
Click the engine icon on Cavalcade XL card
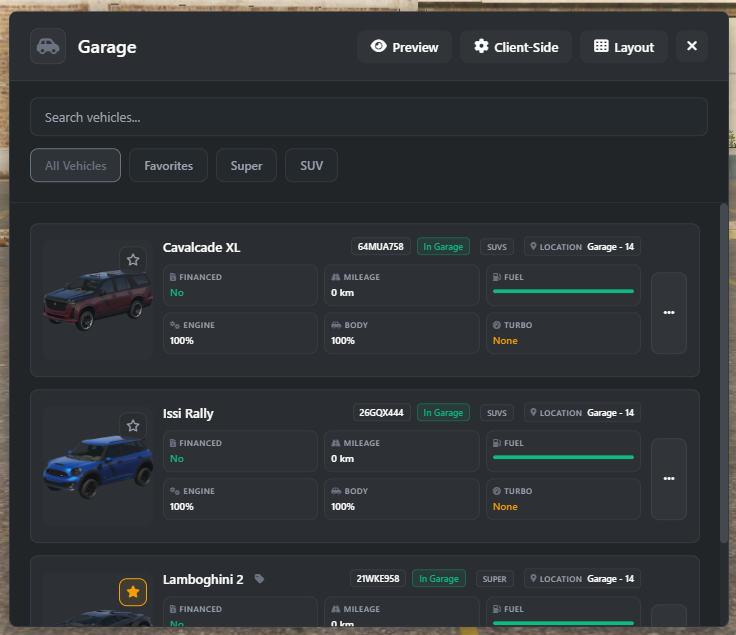(x=174, y=325)
